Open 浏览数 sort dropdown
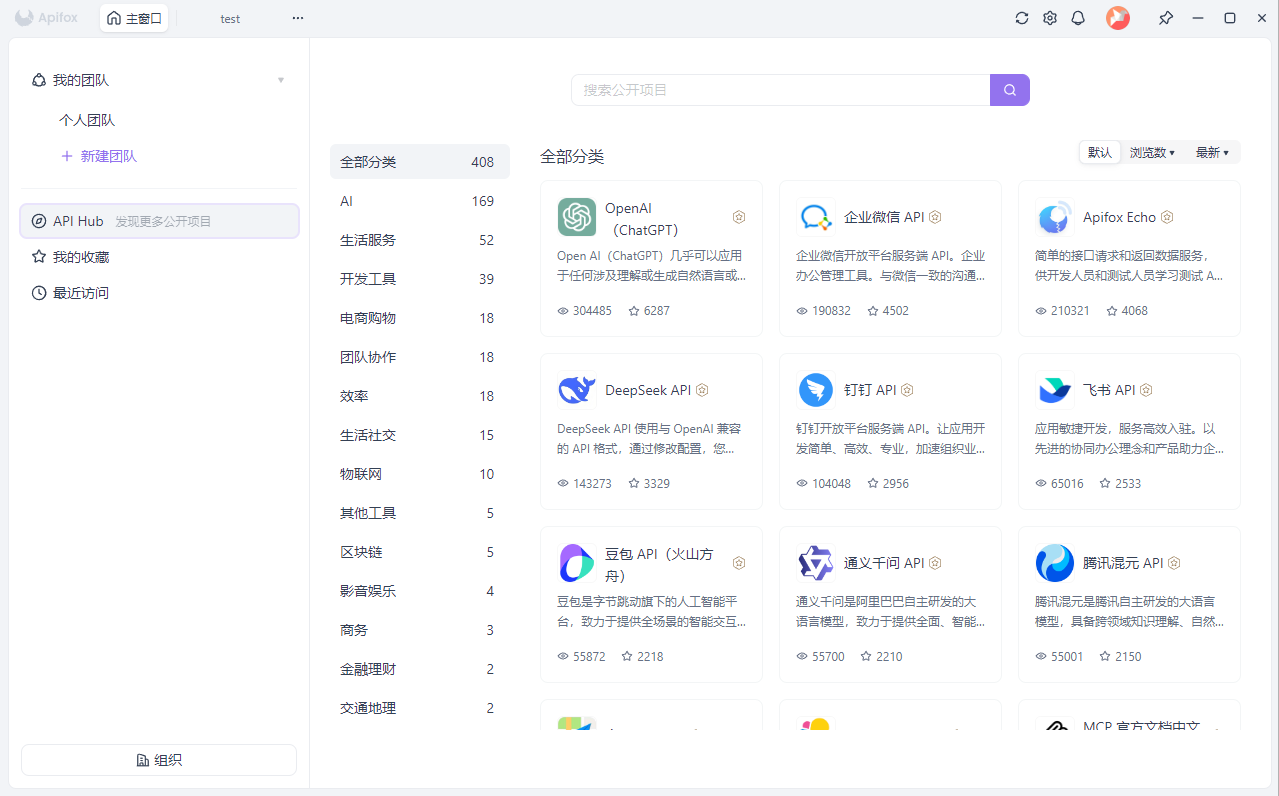The image size is (1279, 796). tap(1153, 153)
